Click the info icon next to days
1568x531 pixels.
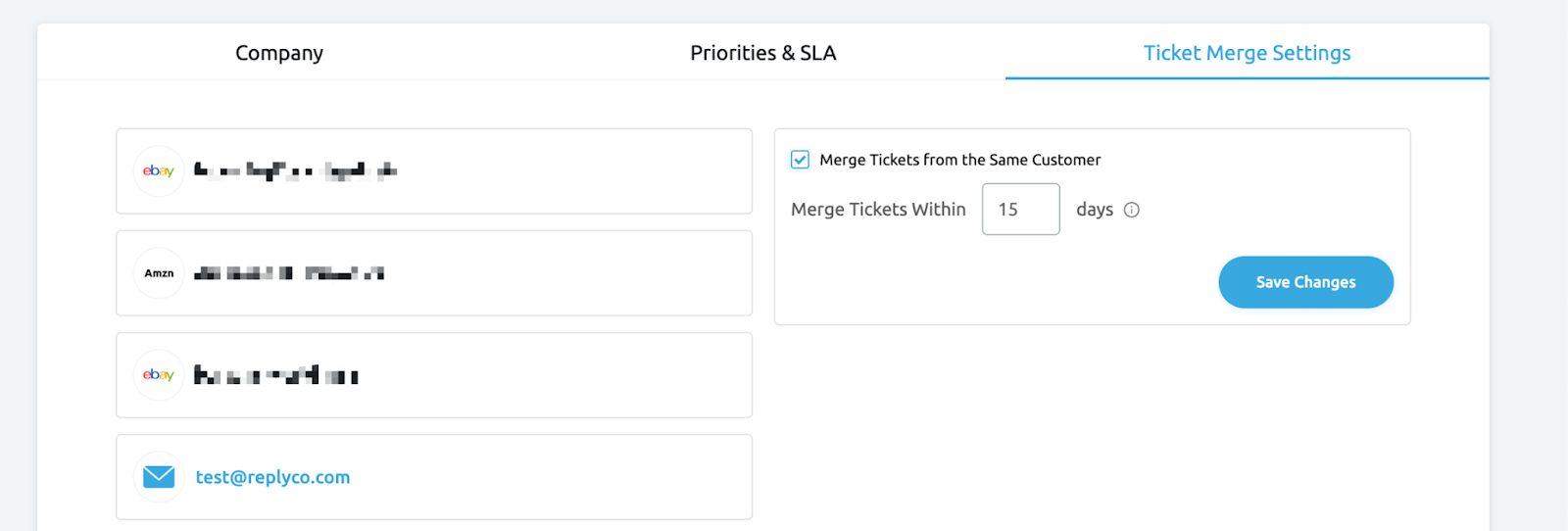coord(1132,210)
